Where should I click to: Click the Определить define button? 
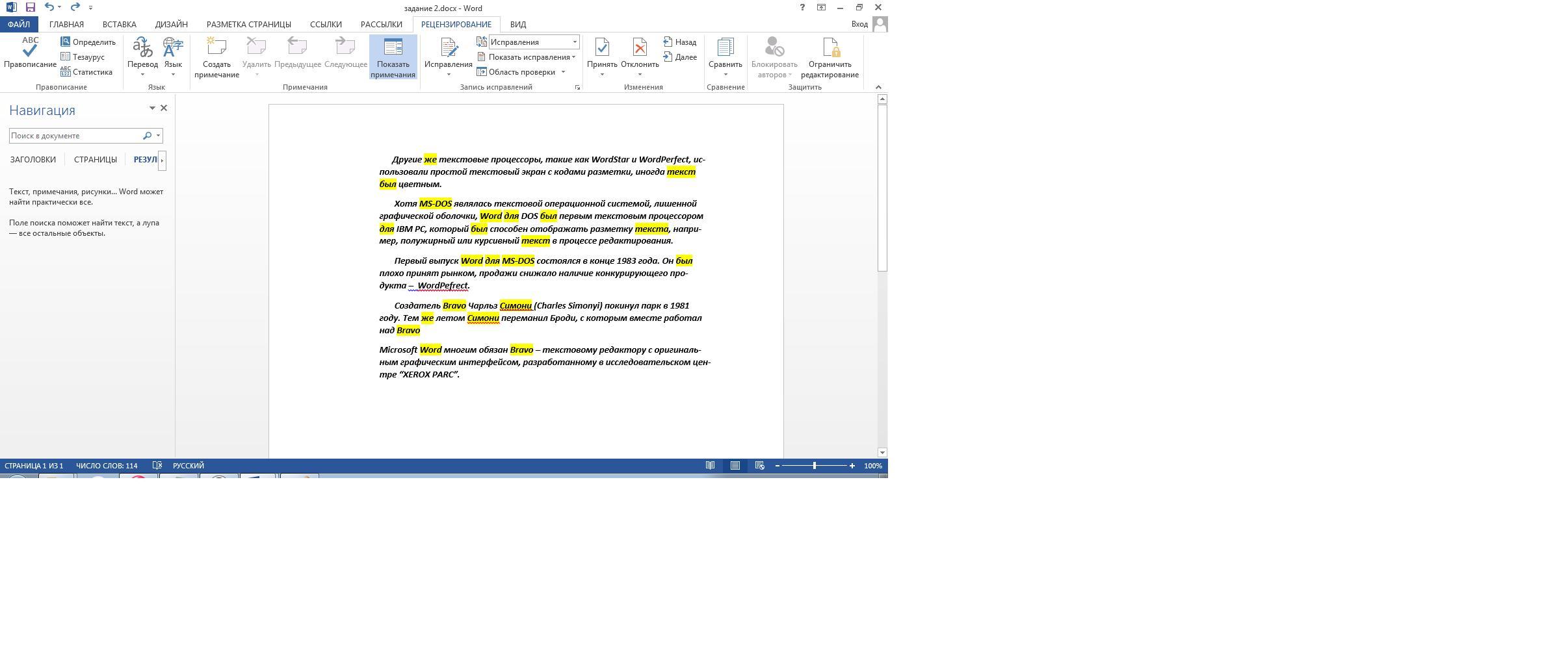click(x=88, y=42)
